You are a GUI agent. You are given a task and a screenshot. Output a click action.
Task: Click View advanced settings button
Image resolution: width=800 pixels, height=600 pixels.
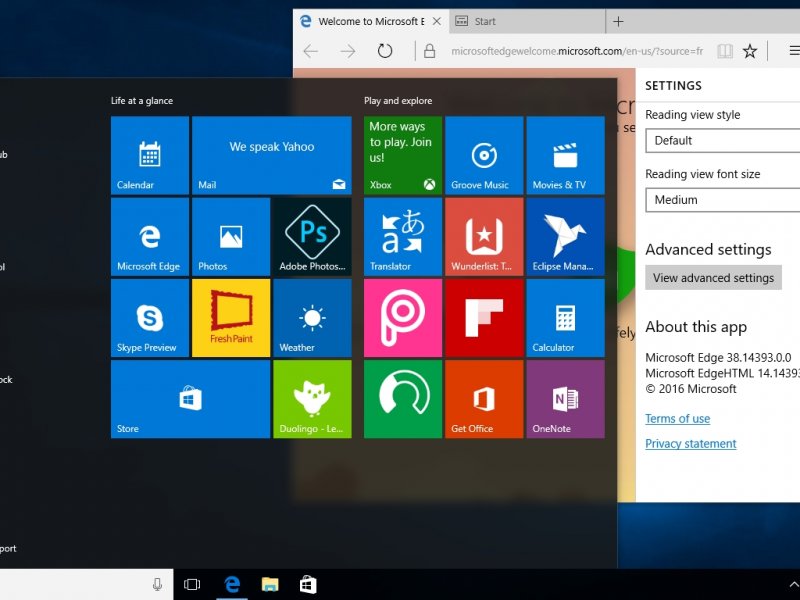tap(713, 278)
